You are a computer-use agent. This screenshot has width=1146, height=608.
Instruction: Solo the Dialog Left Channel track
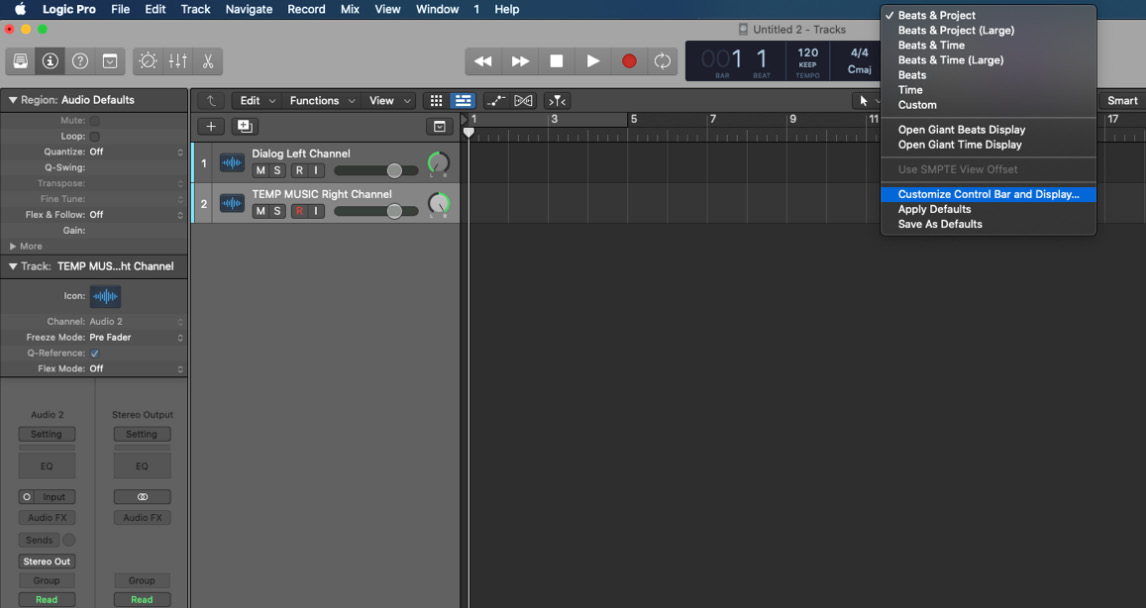277,171
